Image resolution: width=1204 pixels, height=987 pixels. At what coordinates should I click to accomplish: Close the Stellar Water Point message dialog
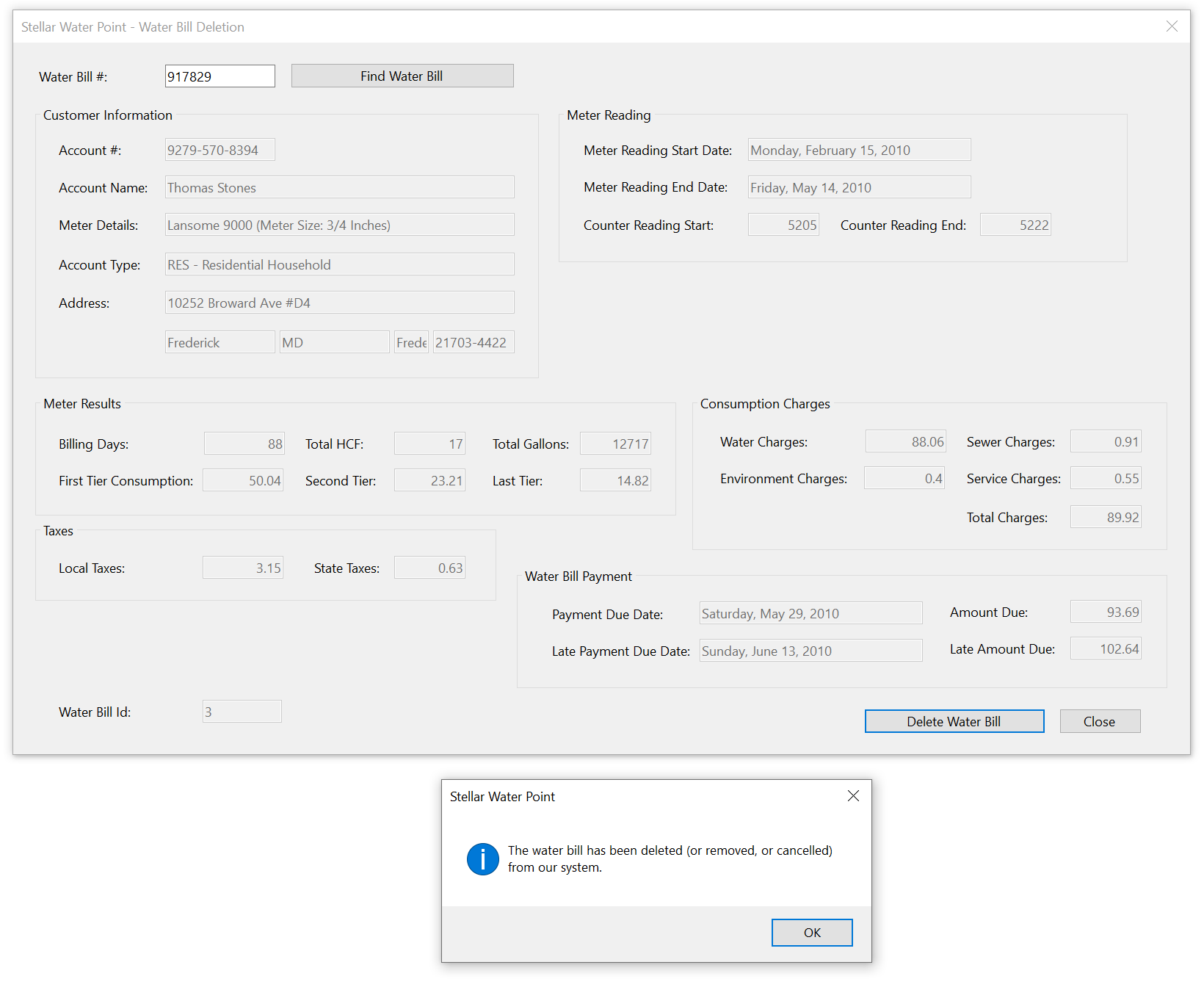point(853,796)
